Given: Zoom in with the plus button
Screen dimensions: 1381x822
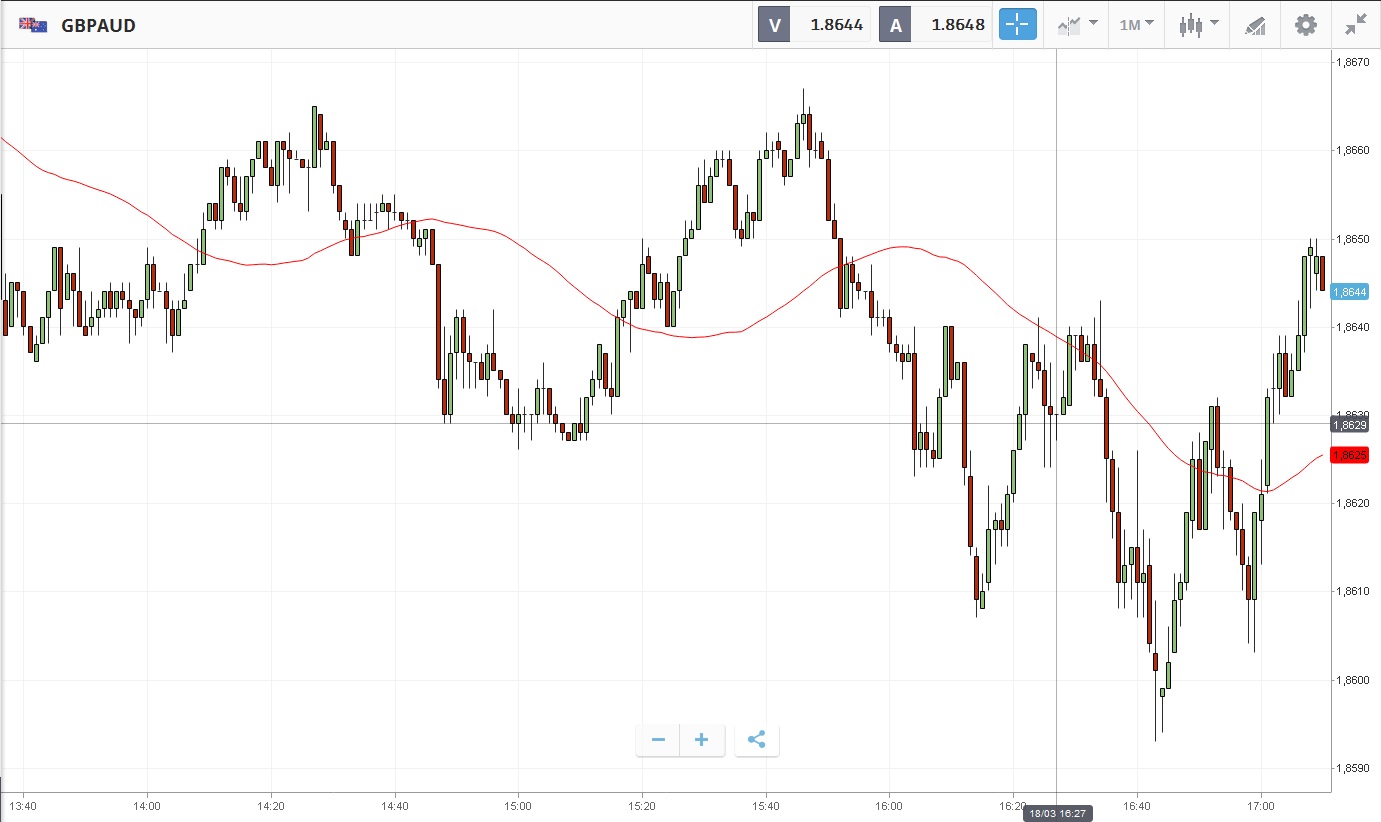Looking at the screenshot, I should click(x=702, y=740).
